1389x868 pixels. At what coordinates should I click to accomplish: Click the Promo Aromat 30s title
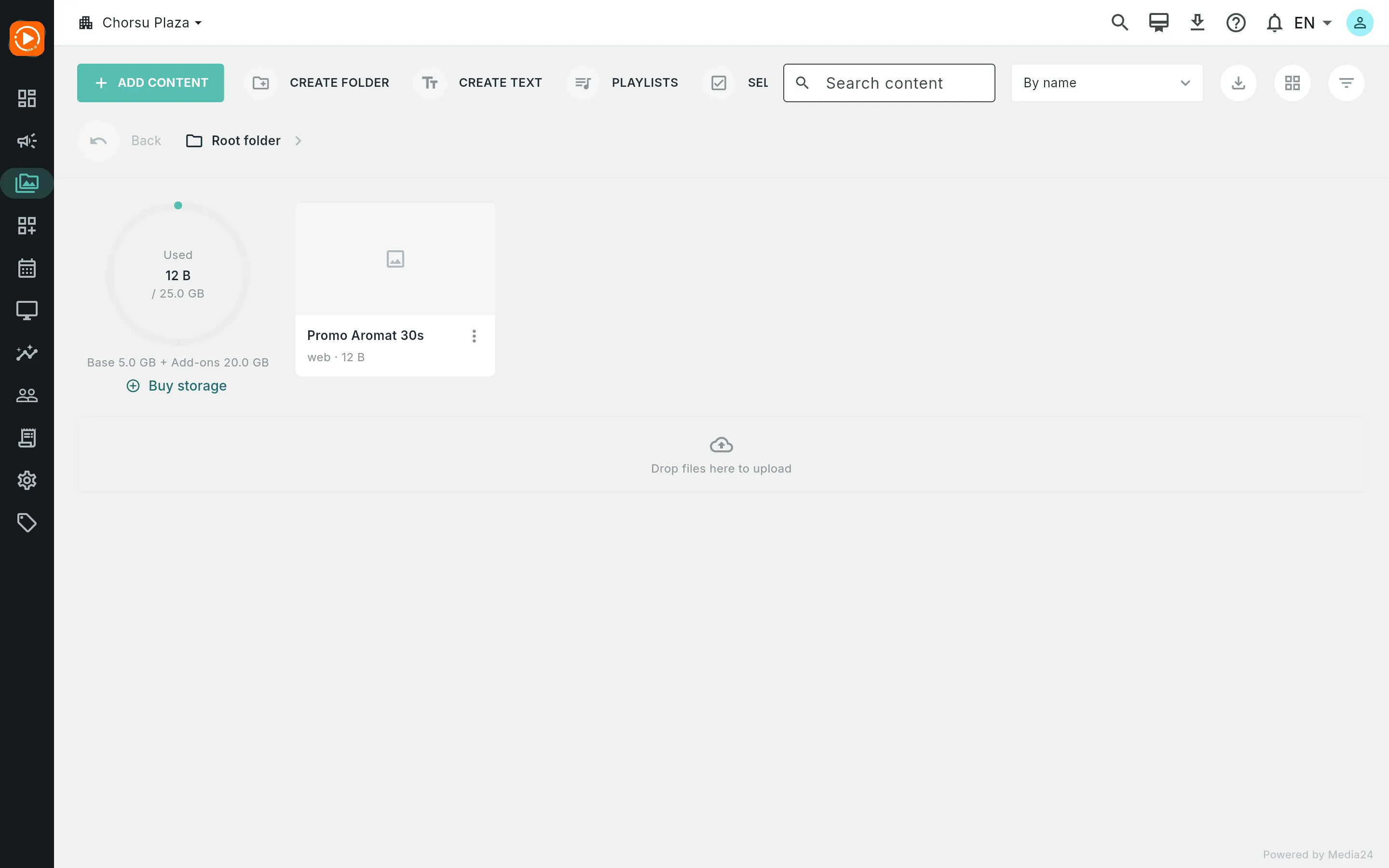(365, 335)
